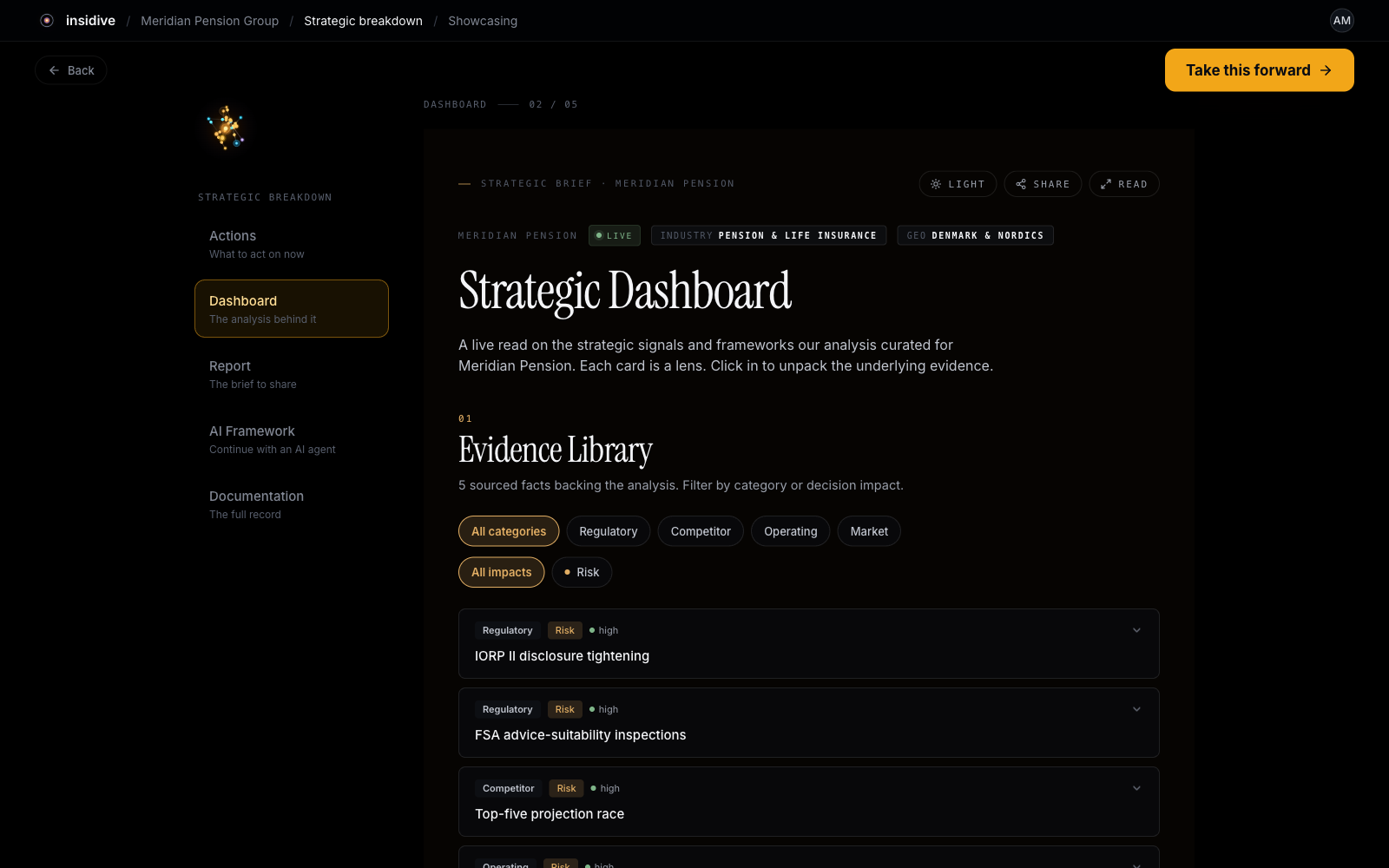The image size is (1389, 868).
Task: Expand FSA advice-suitability inspections chevron
Action: (1136, 709)
